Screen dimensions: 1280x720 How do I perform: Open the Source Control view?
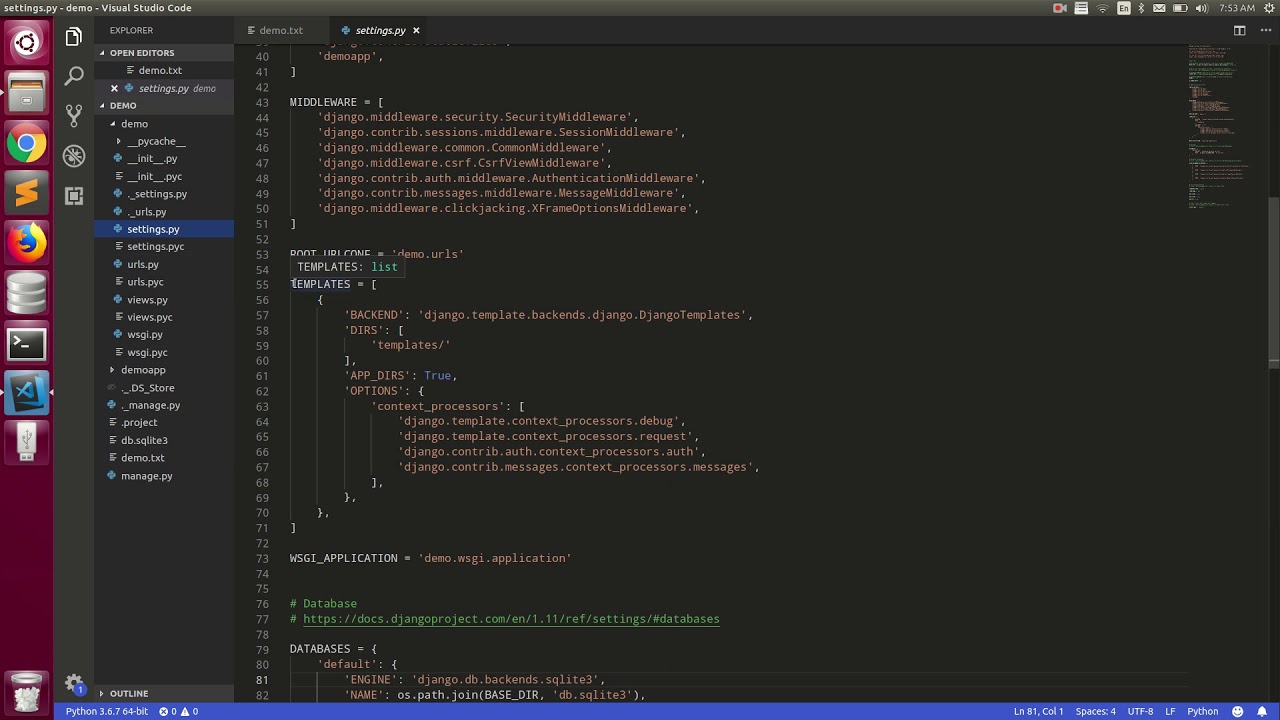pyautogui.click(x=73, y=115)
